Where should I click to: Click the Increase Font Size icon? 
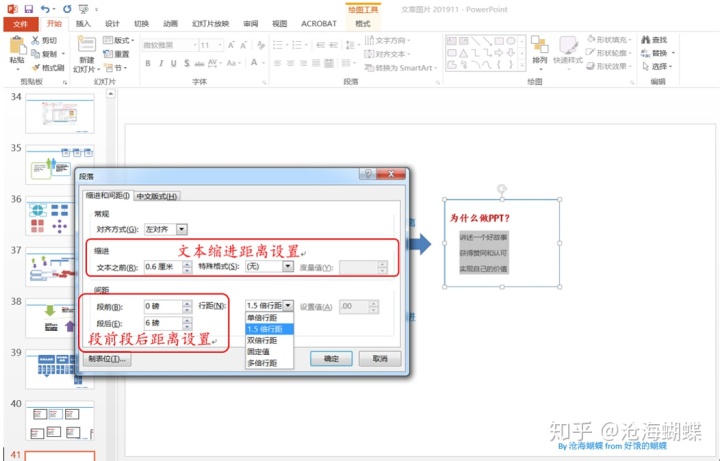click(x=231, y=45)
